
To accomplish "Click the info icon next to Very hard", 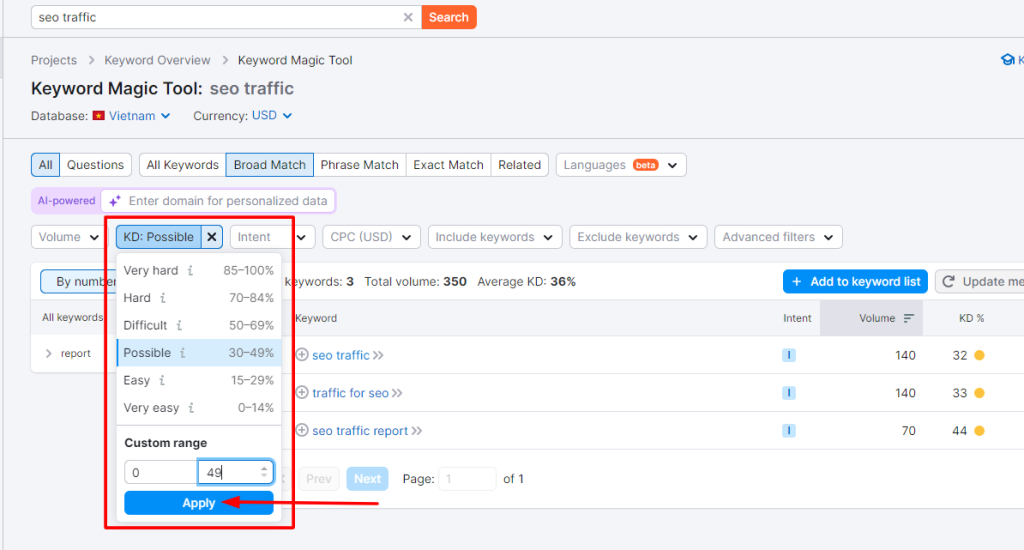I will 190,271.
